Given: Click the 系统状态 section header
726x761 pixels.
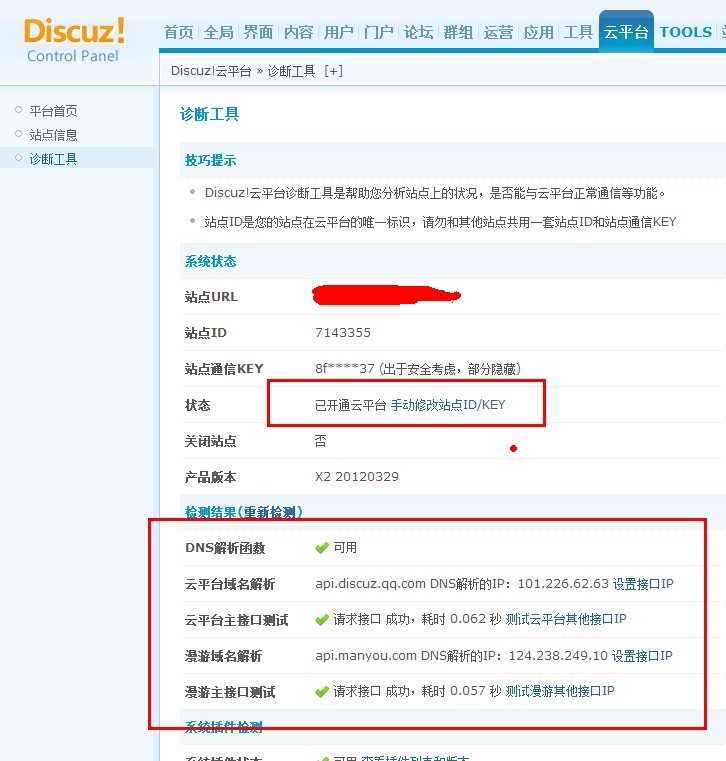Looking at the screenshot, I should (210, 262).
